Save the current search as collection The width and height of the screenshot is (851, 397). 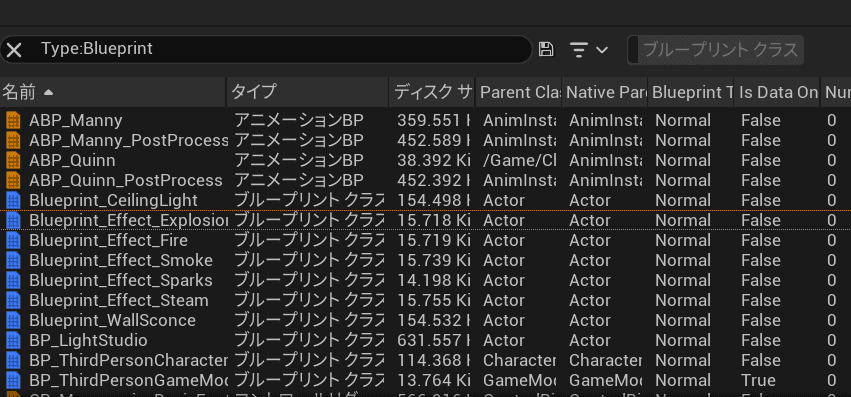[546, 49]
